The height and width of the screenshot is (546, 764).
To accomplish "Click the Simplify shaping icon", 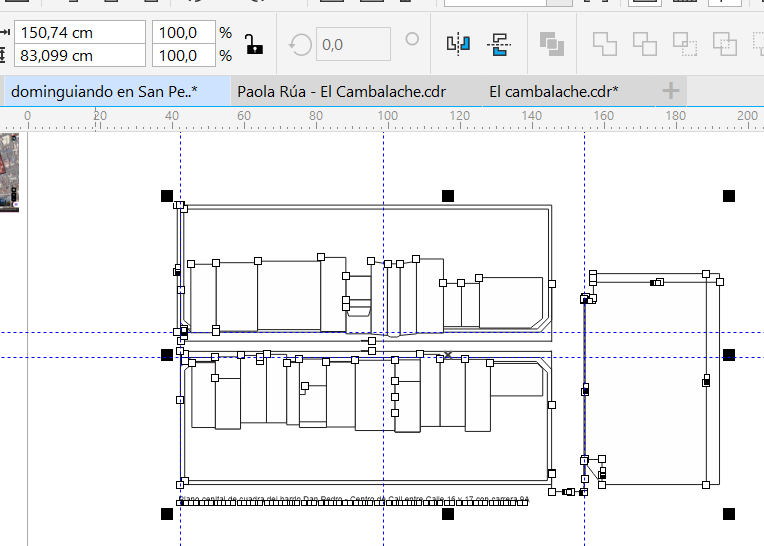I will pos(724,44).
